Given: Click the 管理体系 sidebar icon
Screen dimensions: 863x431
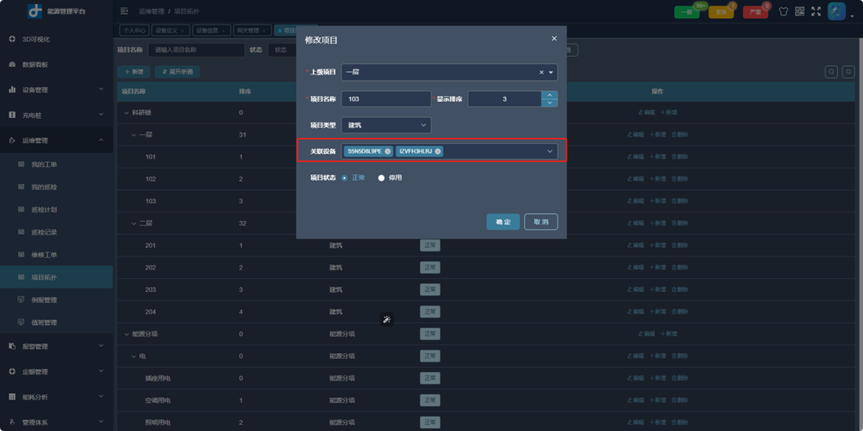Looking at the screenshot, I should tap(12, 422).
